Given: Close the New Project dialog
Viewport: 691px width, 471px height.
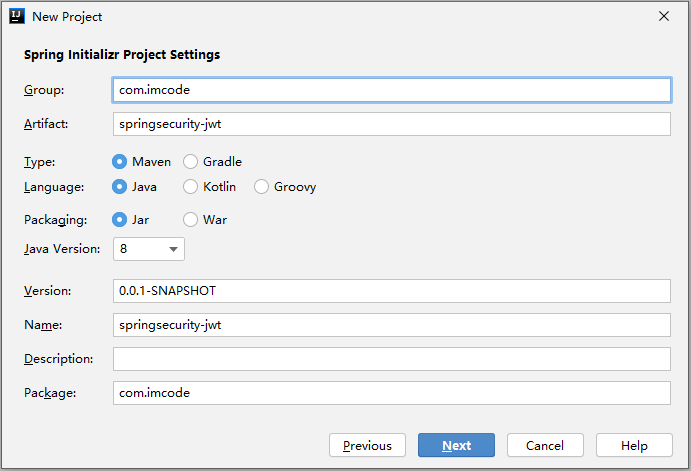Looking at the screenshot, I should [x=664, y=16].
